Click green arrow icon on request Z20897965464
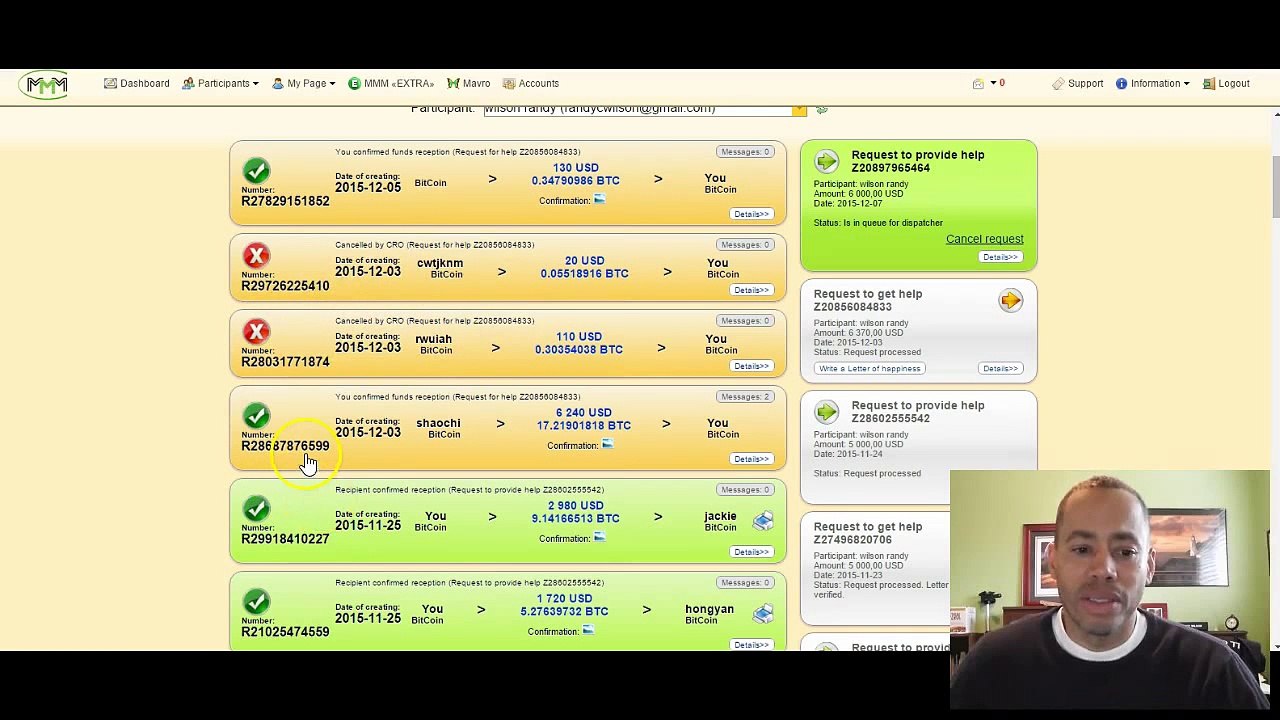The width and height of the screenshot is (1280, 720). point(826,160)
